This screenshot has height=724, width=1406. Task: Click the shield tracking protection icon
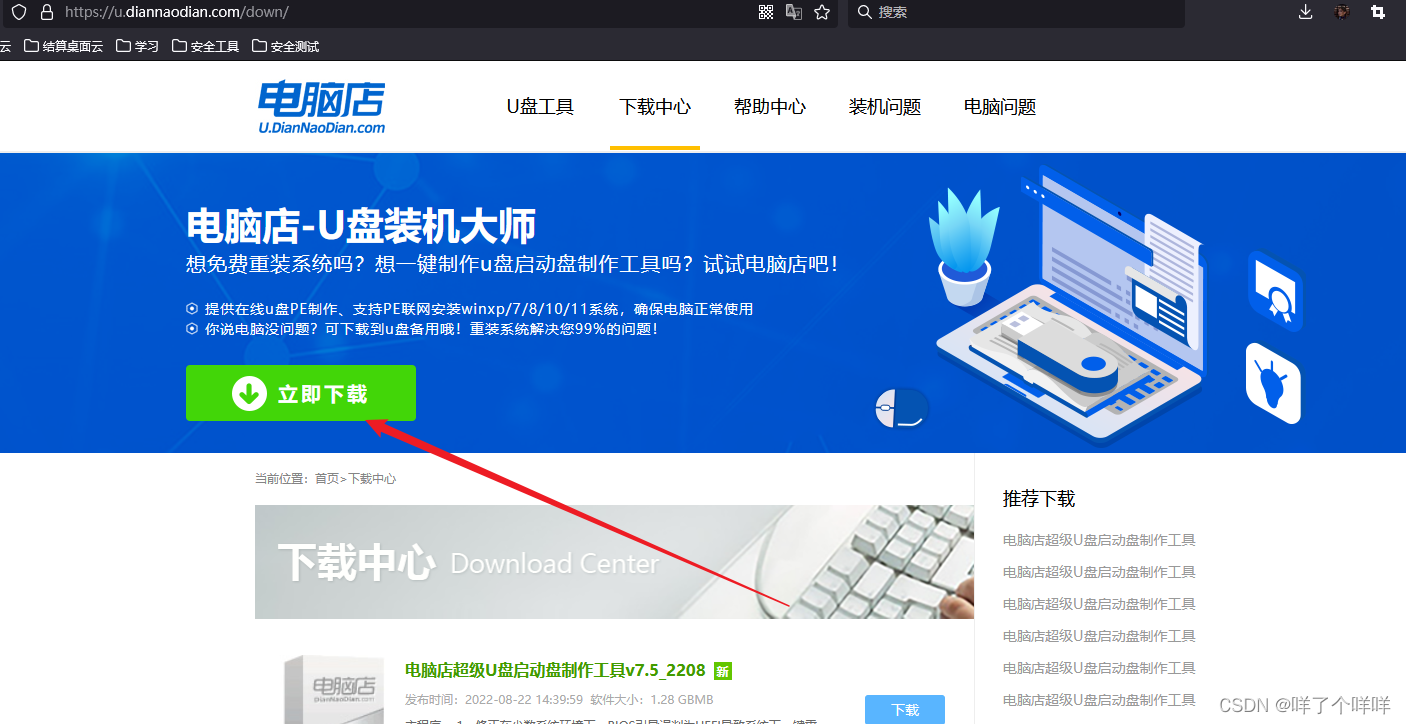click(19, 12)
